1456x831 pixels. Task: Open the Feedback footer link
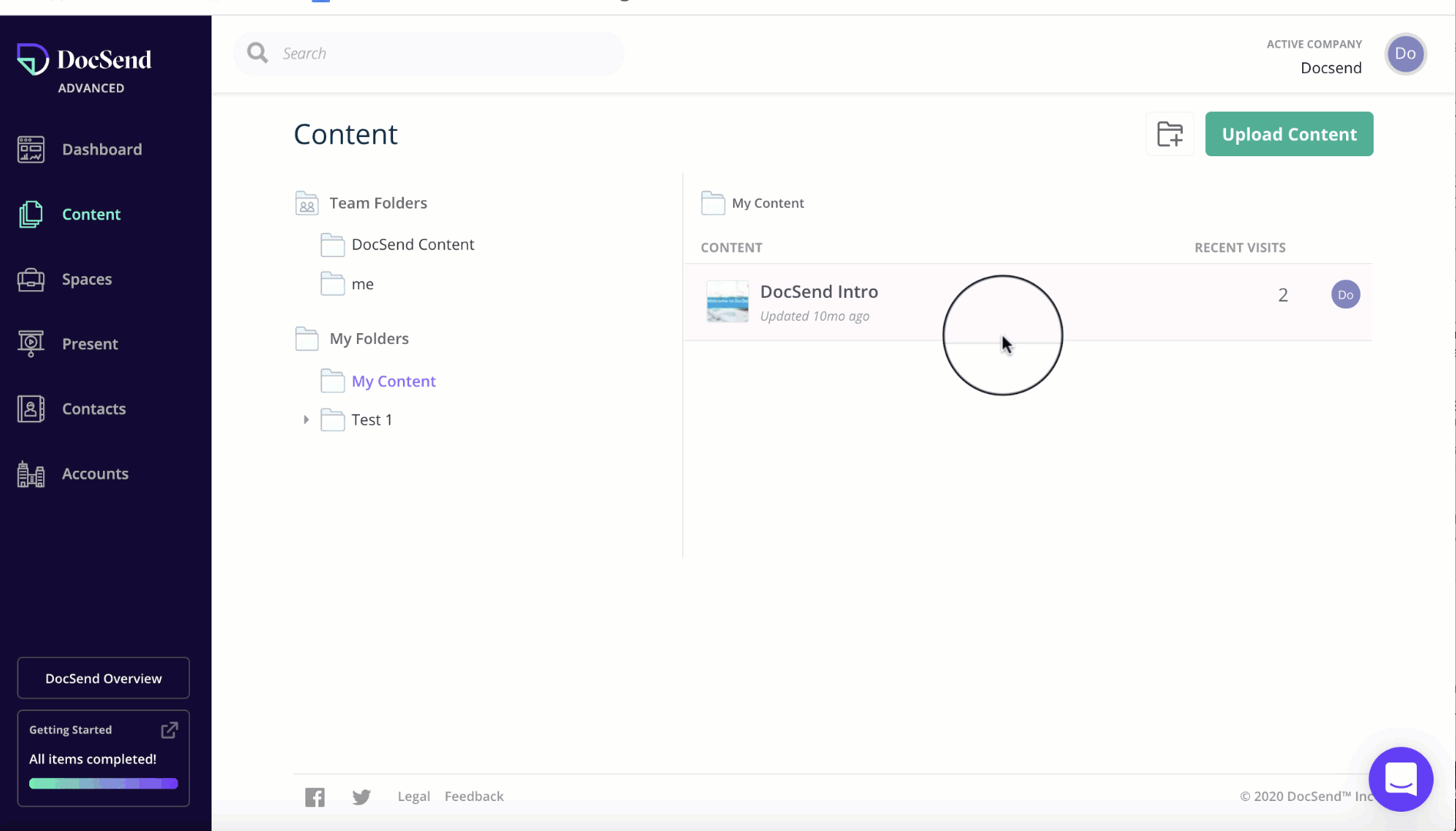[x=474, y=796]
